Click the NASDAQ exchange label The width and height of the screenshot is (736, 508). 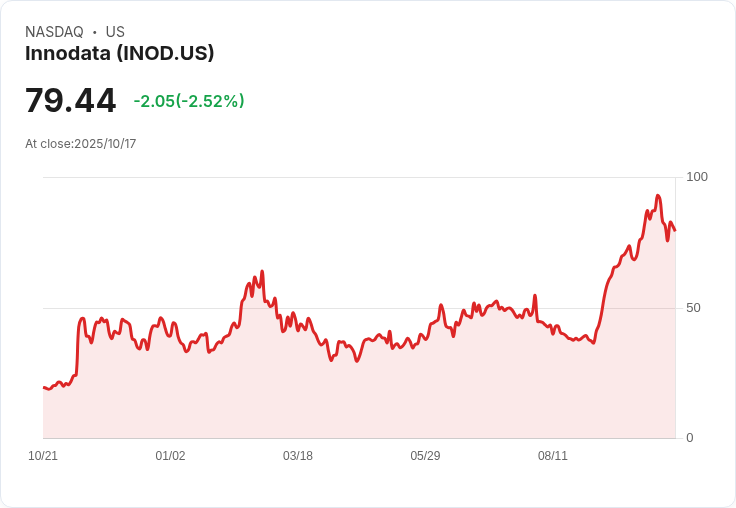click(54, 32)
